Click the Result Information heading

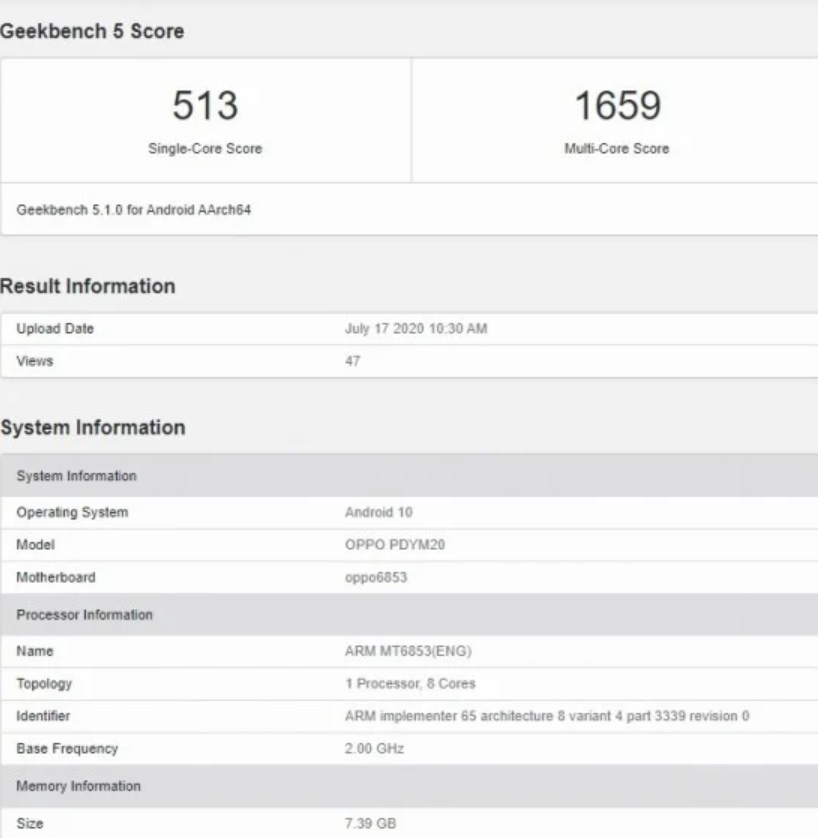[x=88, y=286]
